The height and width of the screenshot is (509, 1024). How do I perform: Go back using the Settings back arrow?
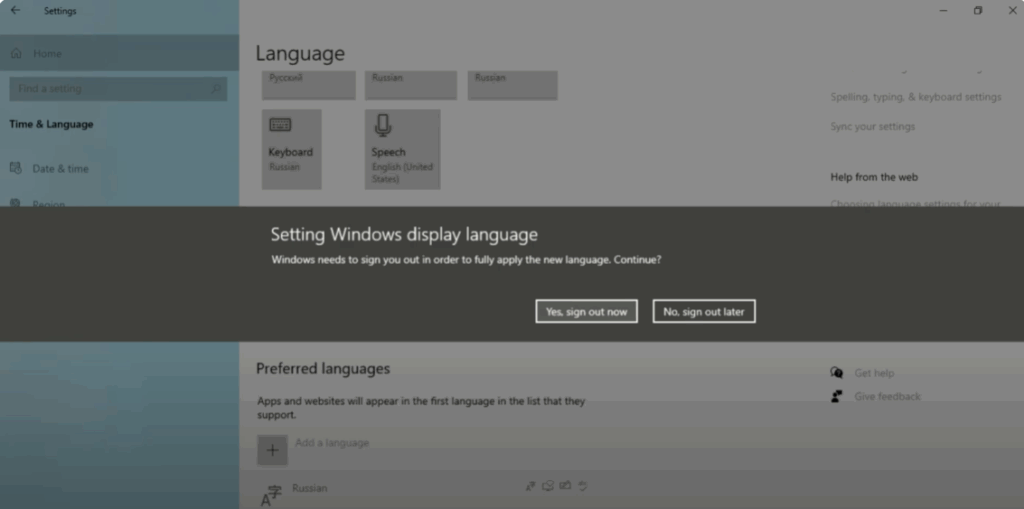point(16,10)
